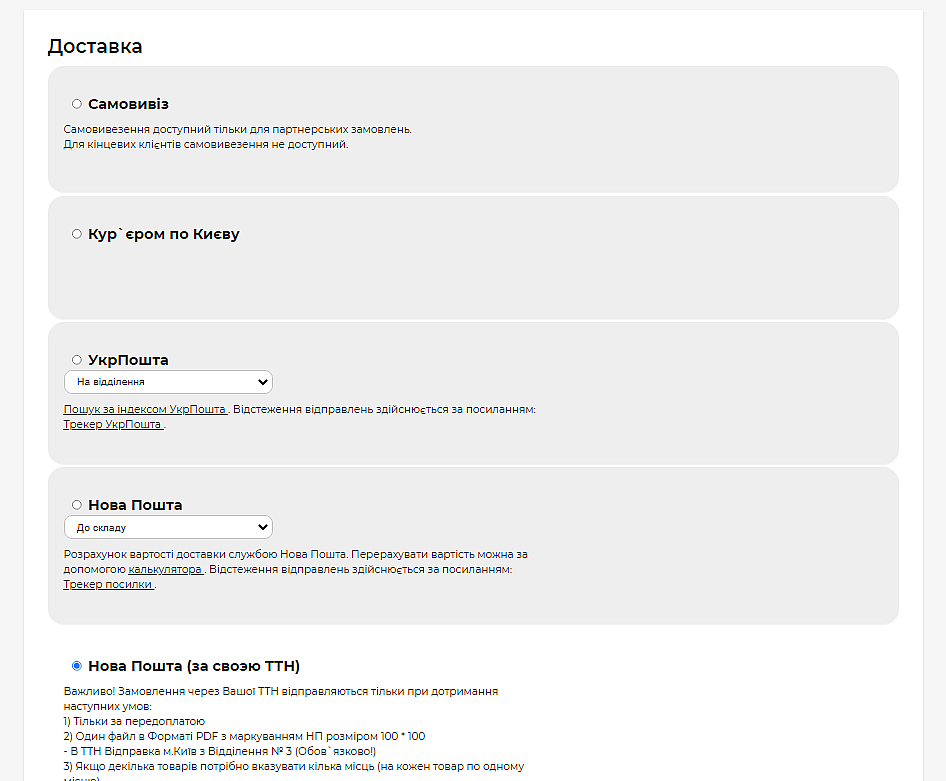Click text 'Самовивезення доступний тільки для партнерських замовлень.'

[x=238, y=129]
